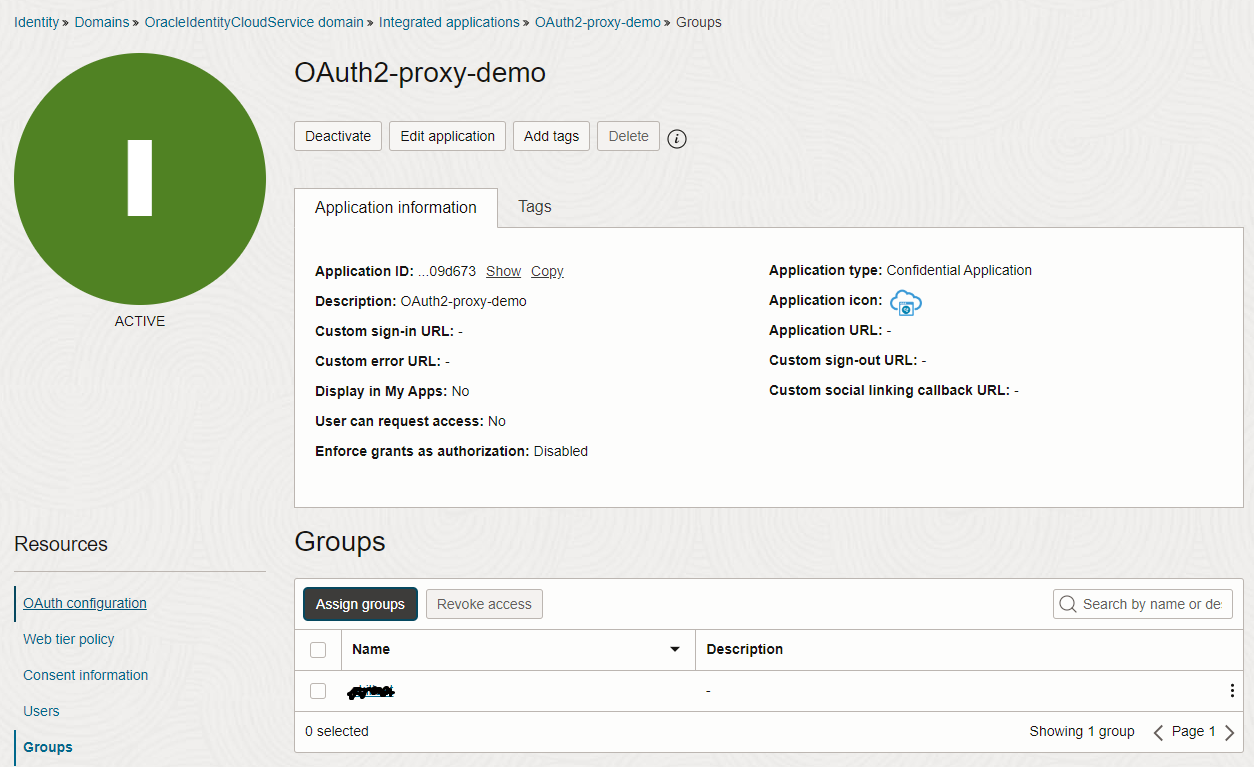Open Consent information resource
This screenshot has height=767, width=1254.
point(86,675)
